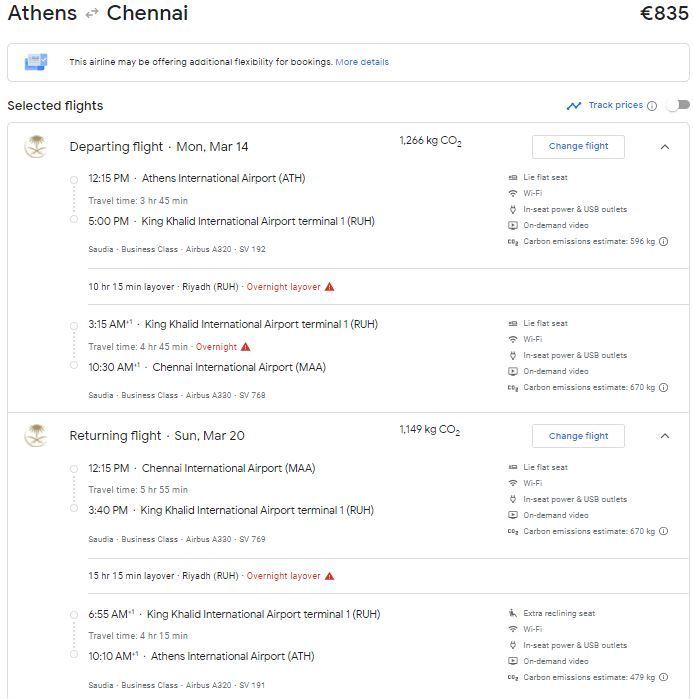Collapse the Returning flight details
Screen dimensions: 693x699
click(664, 436)
